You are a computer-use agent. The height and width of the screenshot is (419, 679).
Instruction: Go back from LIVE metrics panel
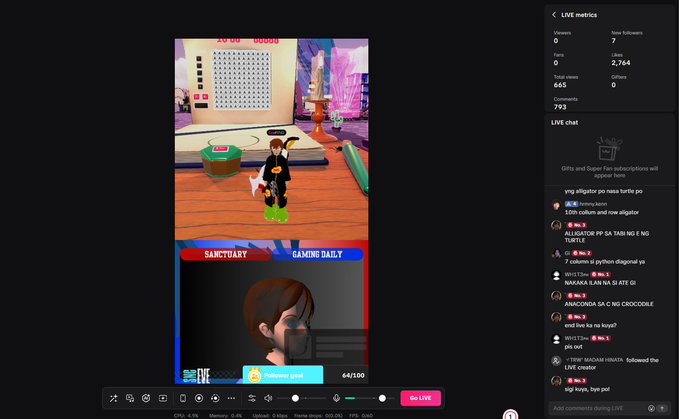(554, 15)
